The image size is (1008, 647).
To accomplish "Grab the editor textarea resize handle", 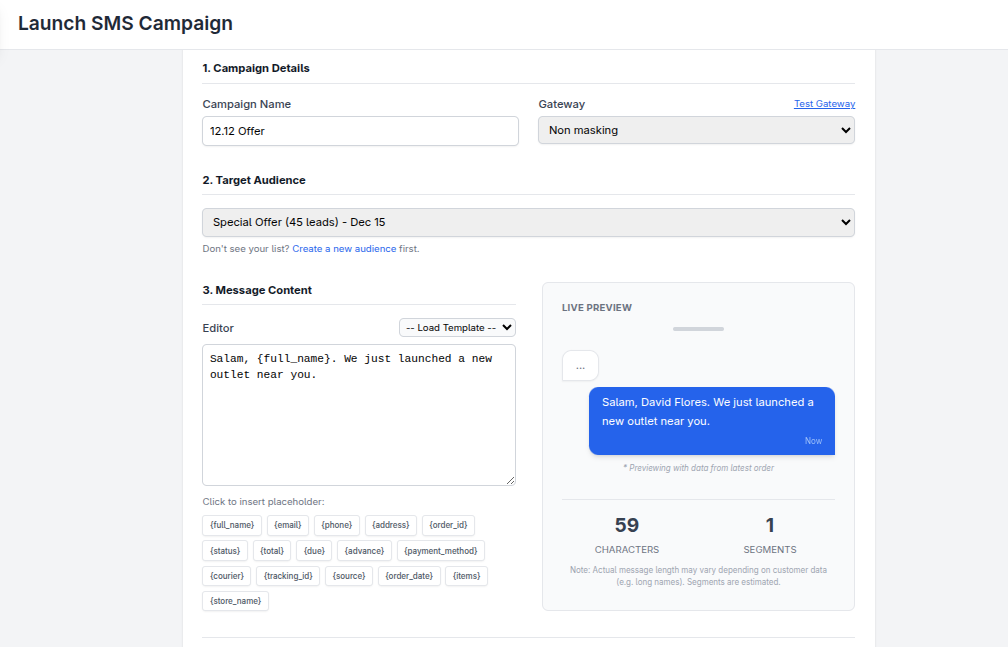I will [510, 480].
